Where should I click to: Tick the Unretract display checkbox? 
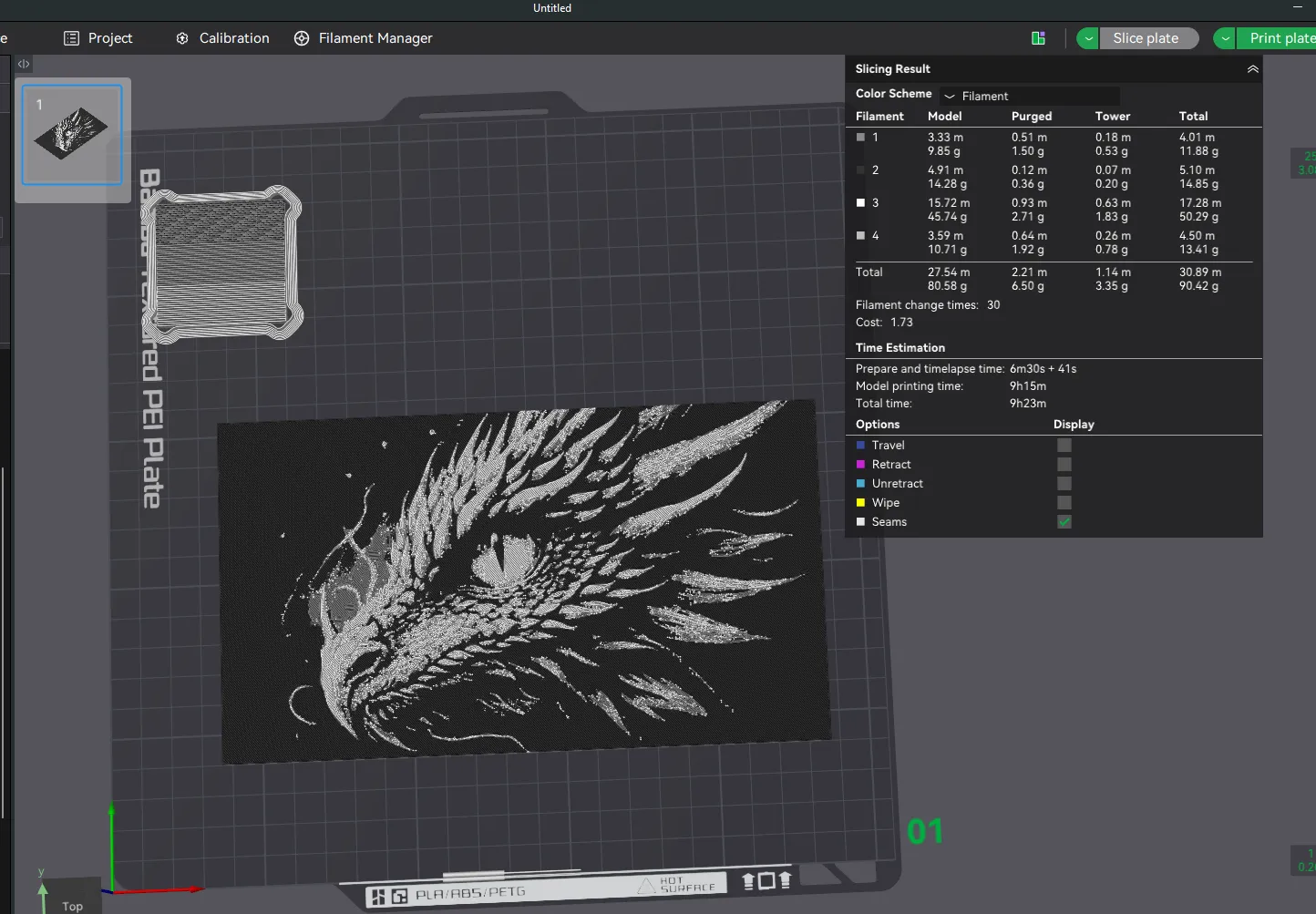(x=1064, y=484)
